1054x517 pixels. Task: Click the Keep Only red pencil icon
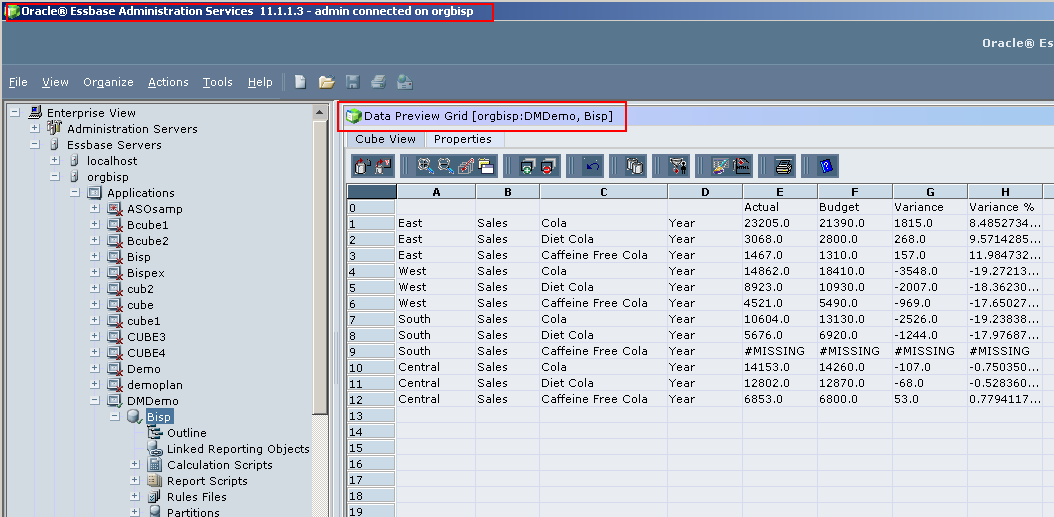coord(466,166)
